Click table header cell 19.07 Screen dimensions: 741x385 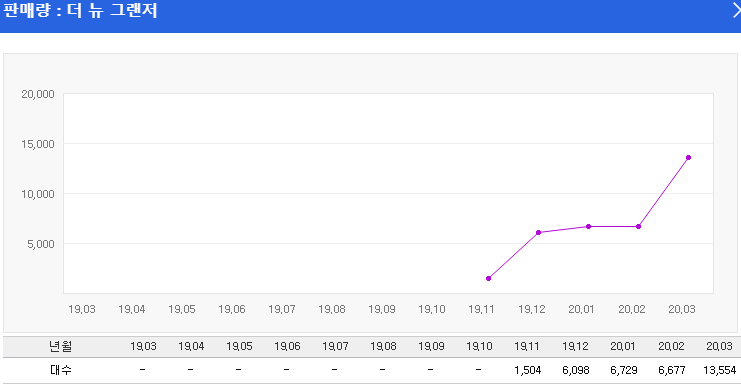click(x=335, y=346)
